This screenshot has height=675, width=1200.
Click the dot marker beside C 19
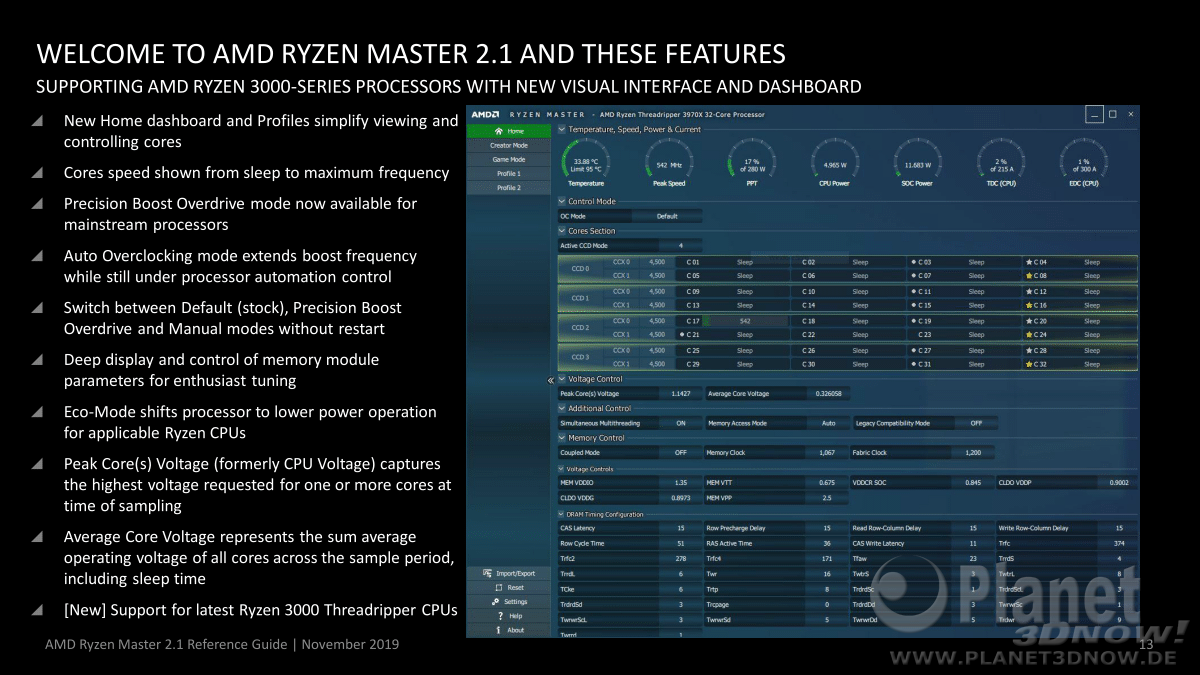click(x=913, y=321)
